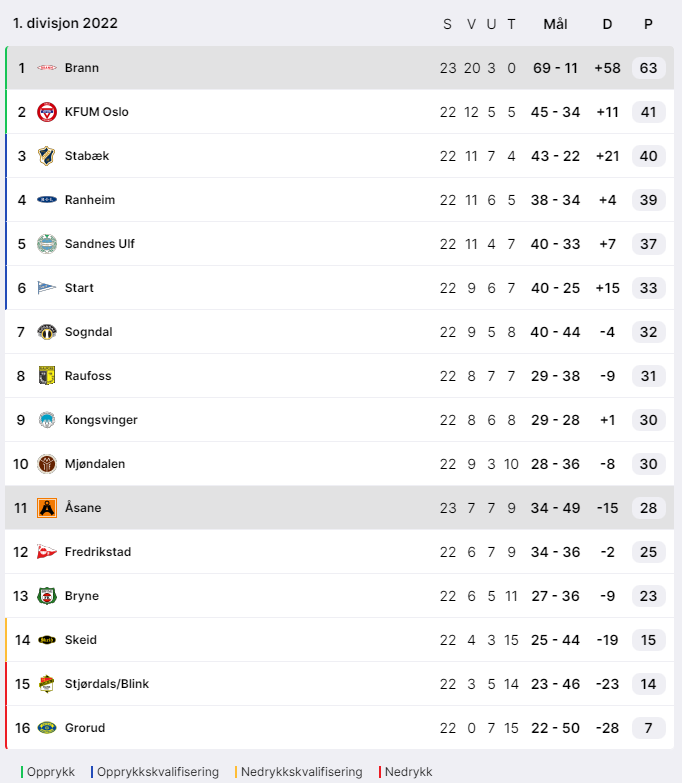Click the Åsane team logo

pos(47,508)
